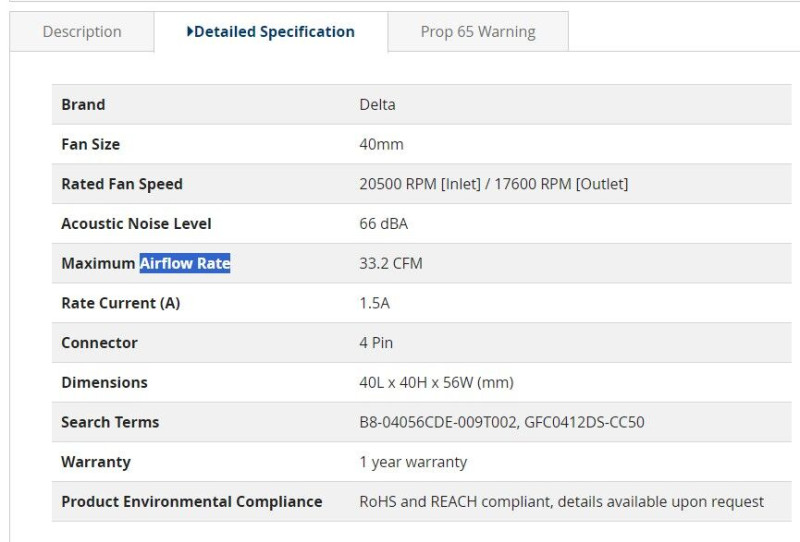Click the arrow icon beside Detailed Specification
Viewport: 800px width, 542px height.
(190, 32)
